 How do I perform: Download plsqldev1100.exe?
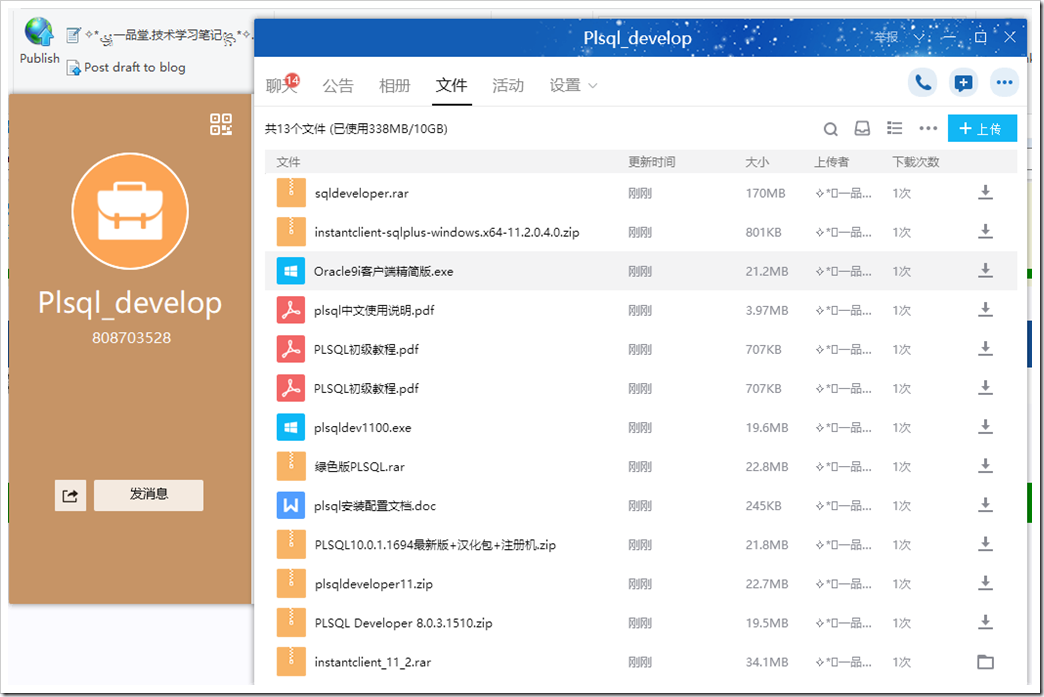tap(985, 427)
